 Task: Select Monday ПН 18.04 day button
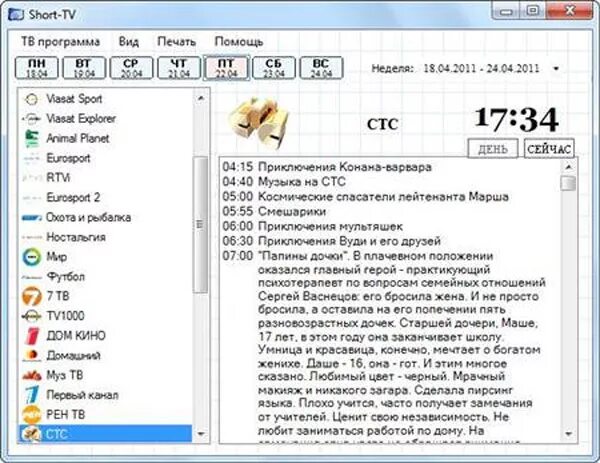[x=37, y=68]
